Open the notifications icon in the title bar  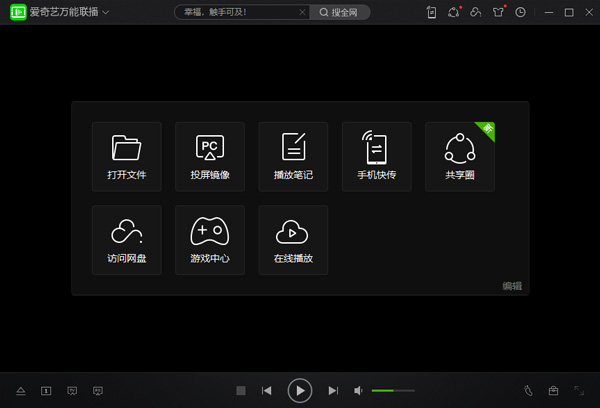pyautogui.click(x=454, y=12)
